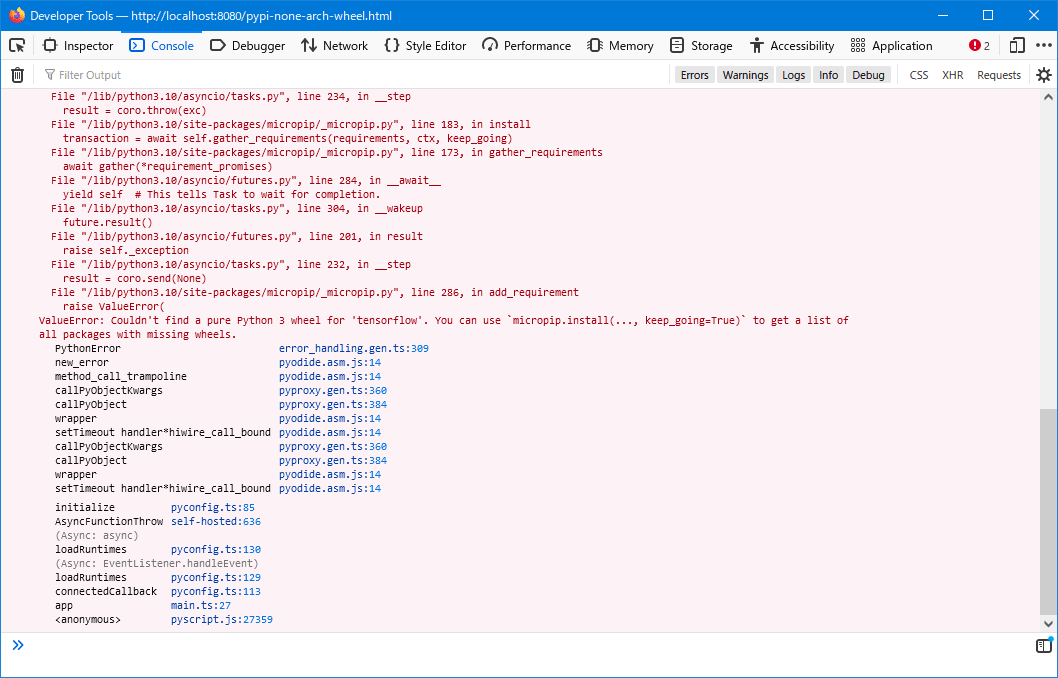Open self-hosted:636 source link

pos(216,521)
